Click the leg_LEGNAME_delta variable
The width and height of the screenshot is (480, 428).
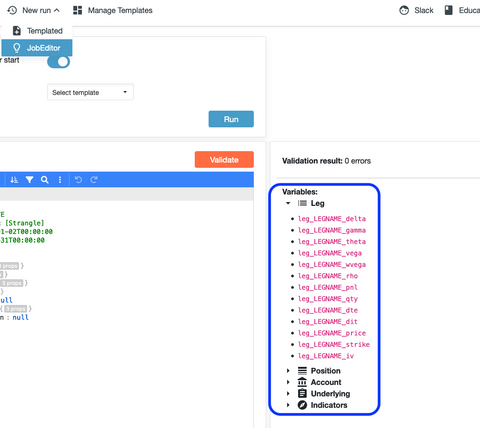click(x=332, y=219)
